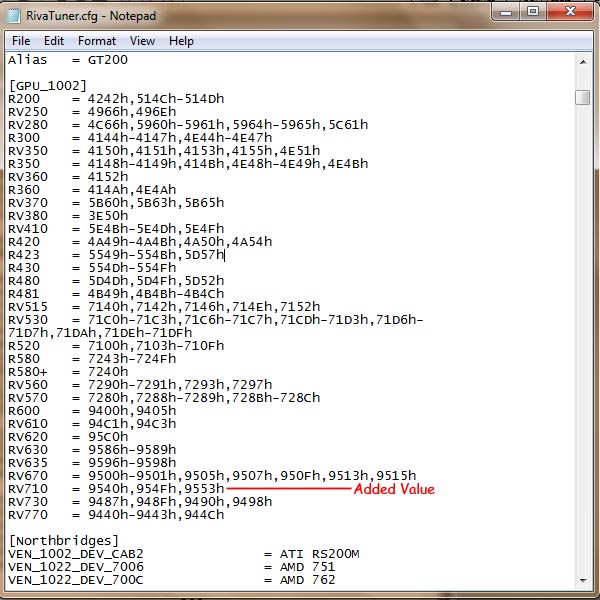Viewport: 600px width, 600px height.
Task: Place cursor on the RV250 line
Action: pos(92,112)
